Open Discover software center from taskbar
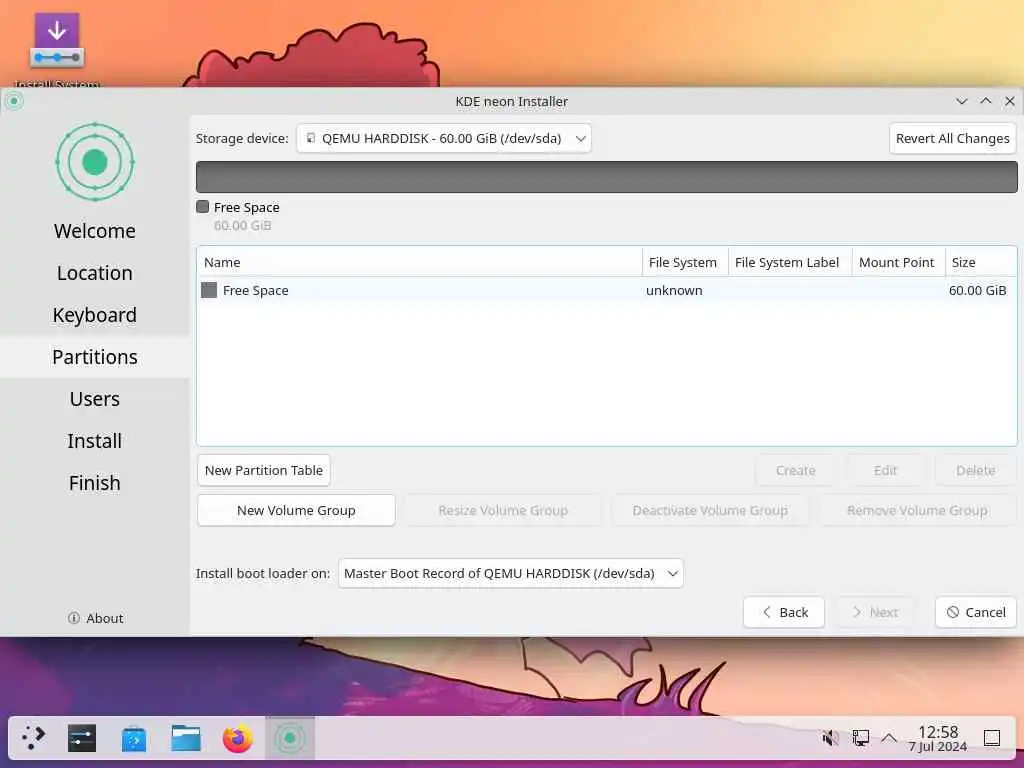 (134, 738)
